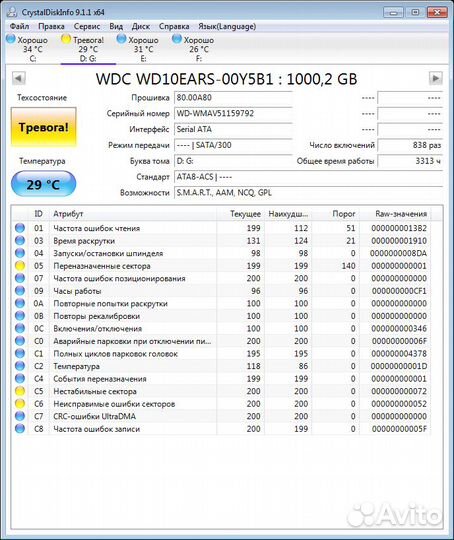Viewport: 454px width, 540px height.
Task: Go to next disk with right arrow
Action: click(x=436, y=78)
